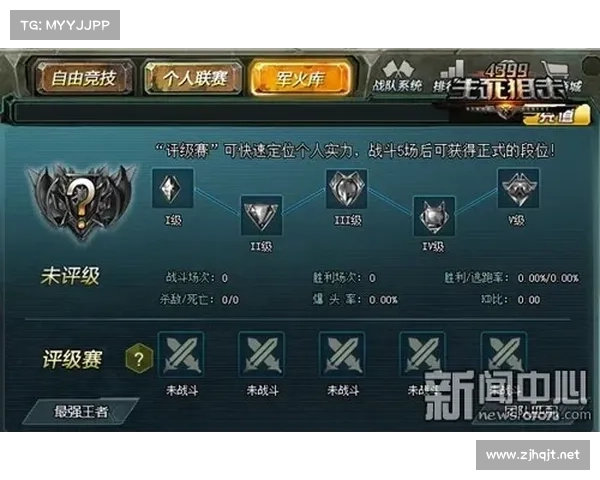
Task: Click the first crossed-swords match slot
Action: click(181, 354)
